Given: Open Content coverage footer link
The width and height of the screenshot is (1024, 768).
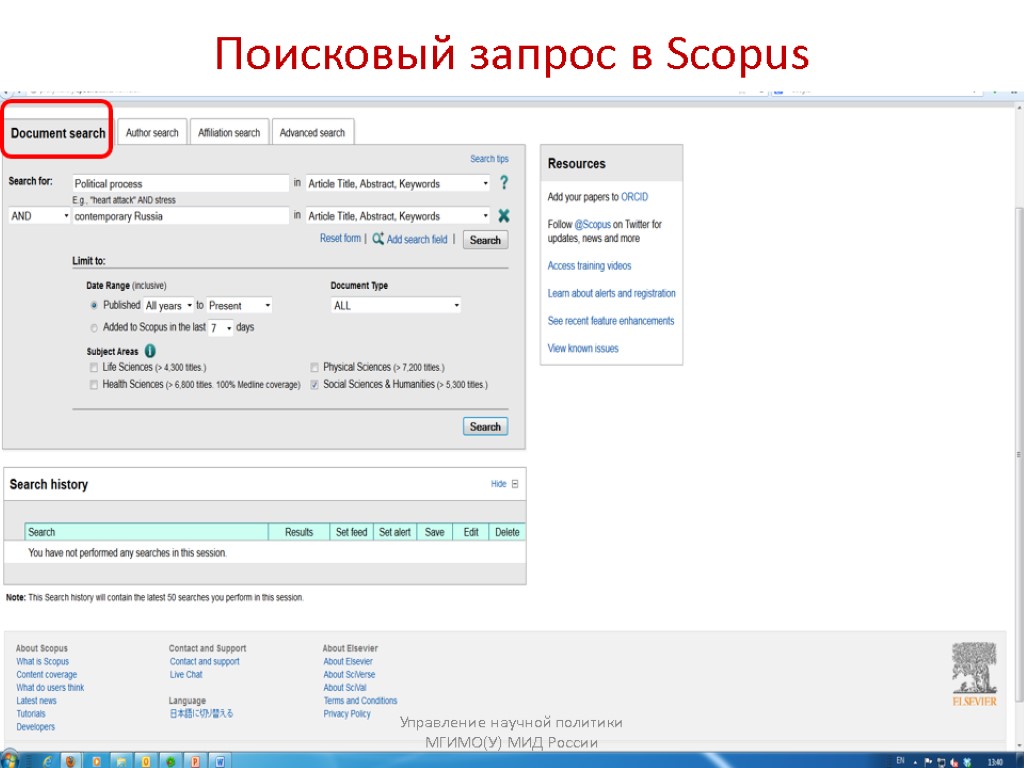Looking at the screenshot, I should (x=46, y=675).
